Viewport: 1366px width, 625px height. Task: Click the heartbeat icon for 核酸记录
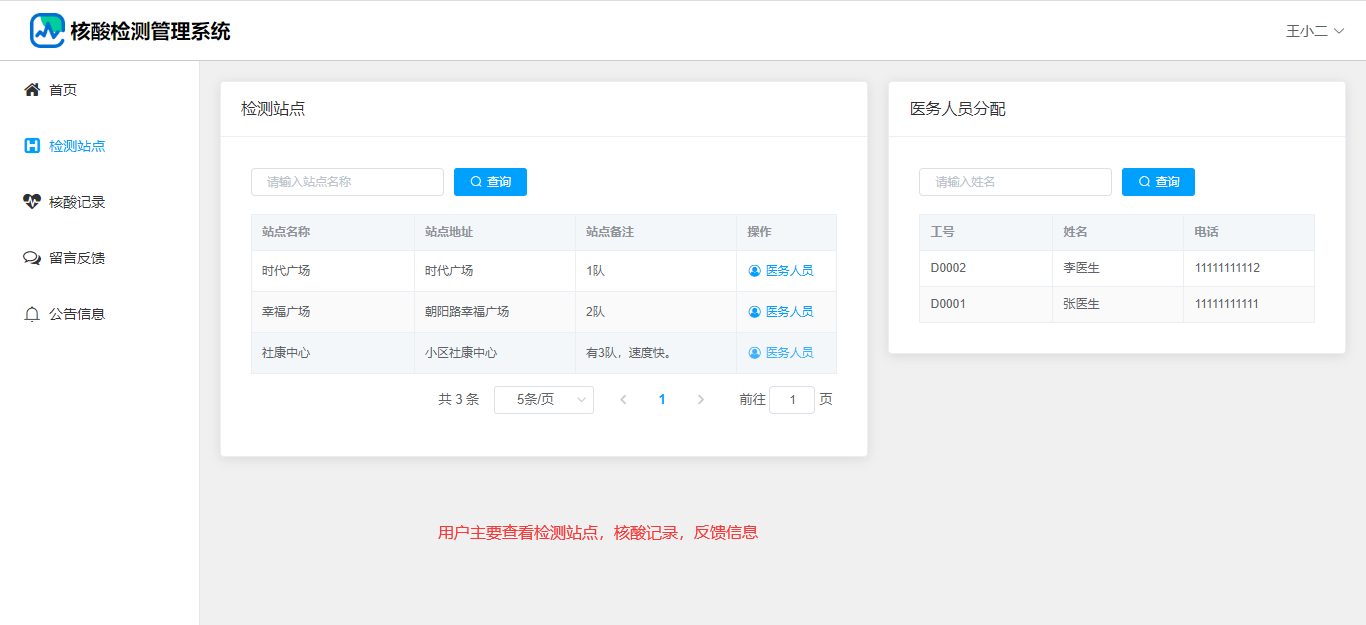(32, 202)
